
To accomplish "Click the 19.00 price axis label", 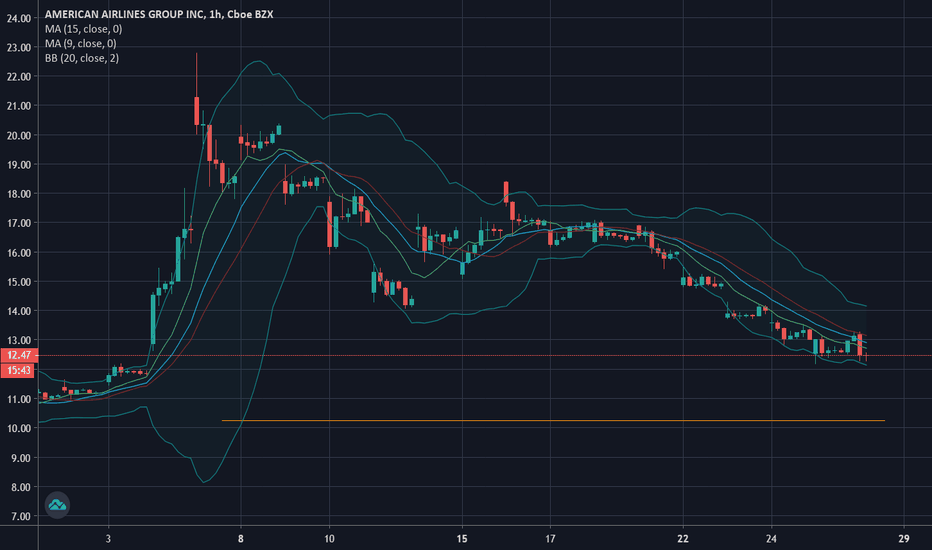I will coord(19,165).
